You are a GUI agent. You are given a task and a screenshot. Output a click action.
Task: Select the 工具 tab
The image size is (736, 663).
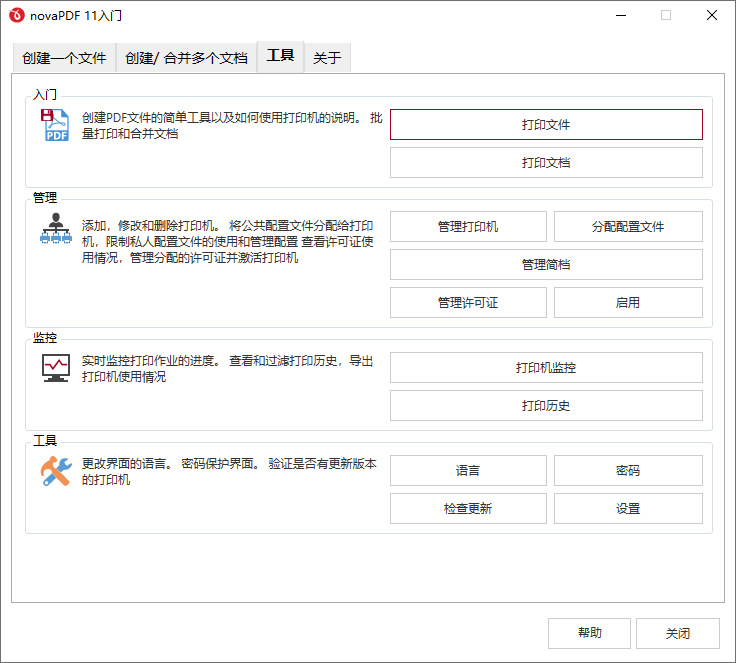click(x=280, y=57)
